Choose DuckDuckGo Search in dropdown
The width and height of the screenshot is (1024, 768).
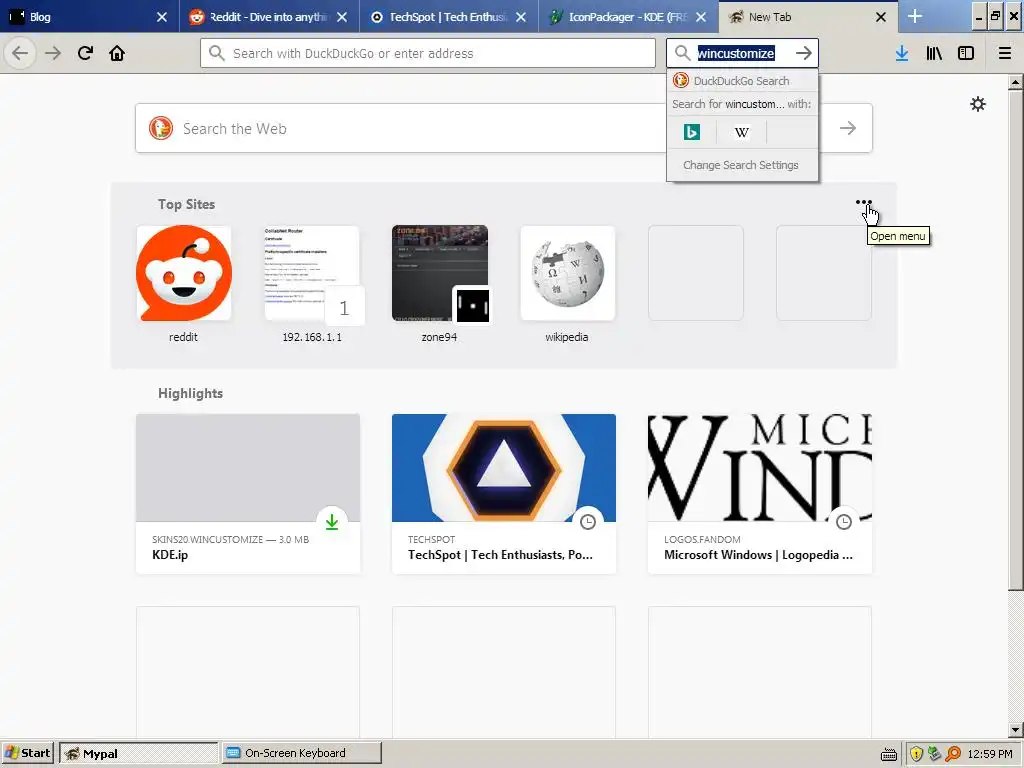pyautogui.click(x=742, y=80)
